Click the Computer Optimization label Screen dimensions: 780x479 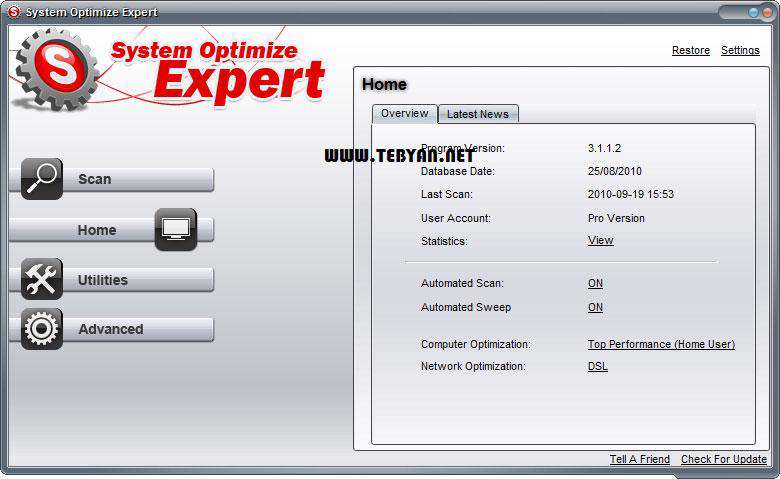click(476, 344)
